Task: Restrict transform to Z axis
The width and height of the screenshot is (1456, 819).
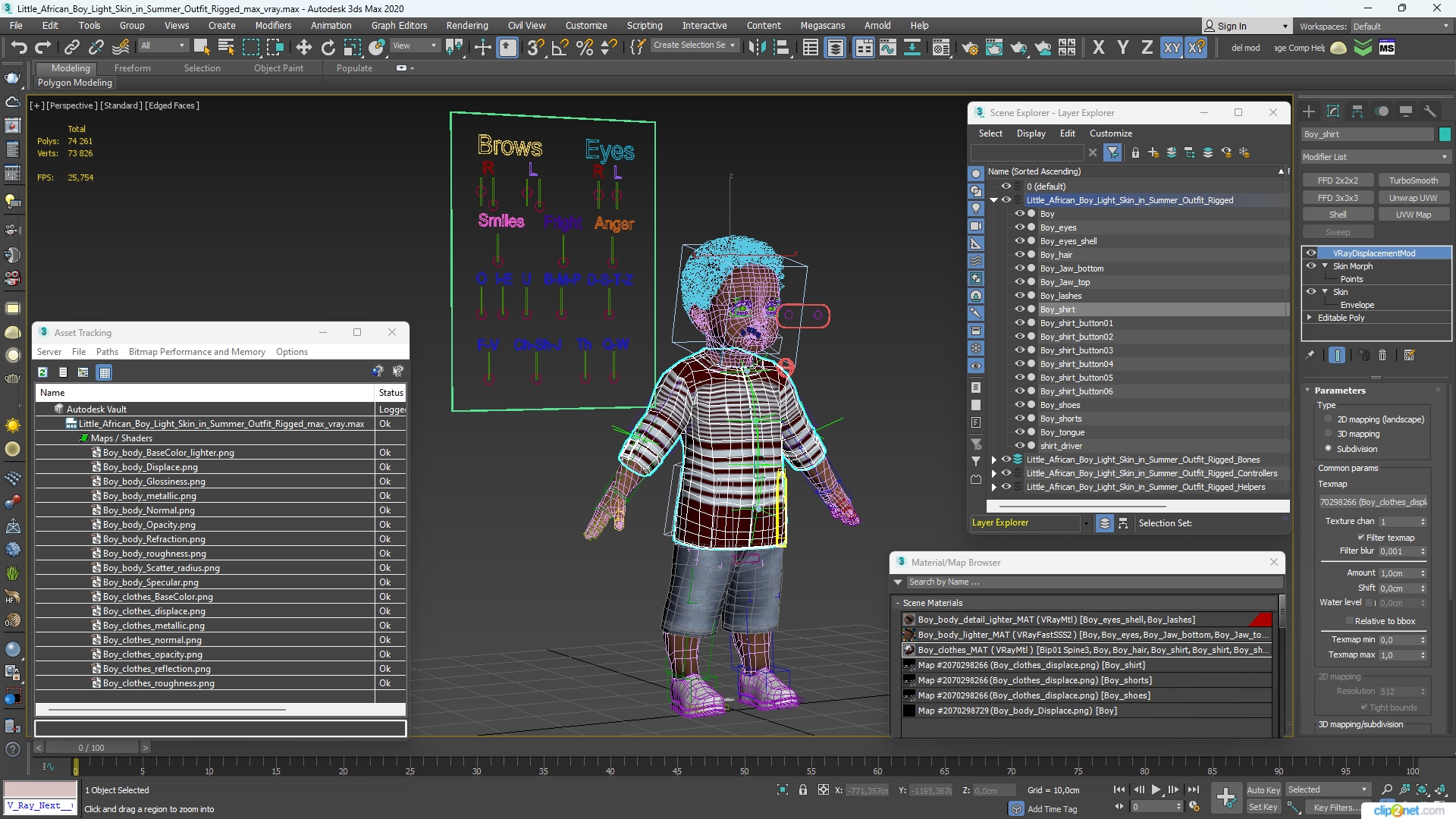Action: coord(1147,47)
